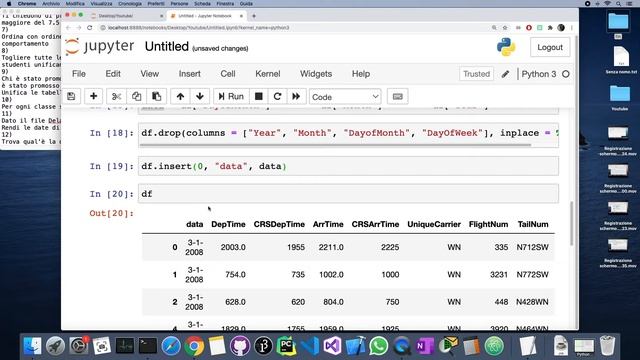The height and width of the screenshot is (360, 640).
Task: Click into cell In [19] df.insert code
Action: point(349,166)
